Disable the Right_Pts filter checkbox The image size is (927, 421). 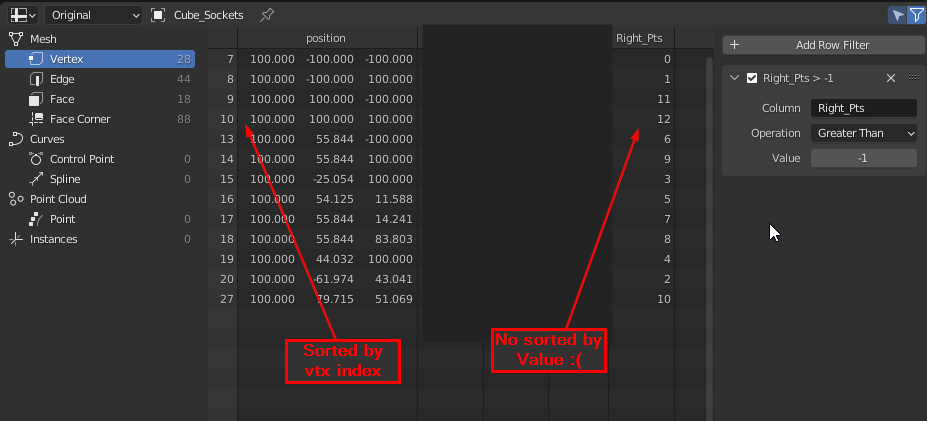(x=752, y=78)
